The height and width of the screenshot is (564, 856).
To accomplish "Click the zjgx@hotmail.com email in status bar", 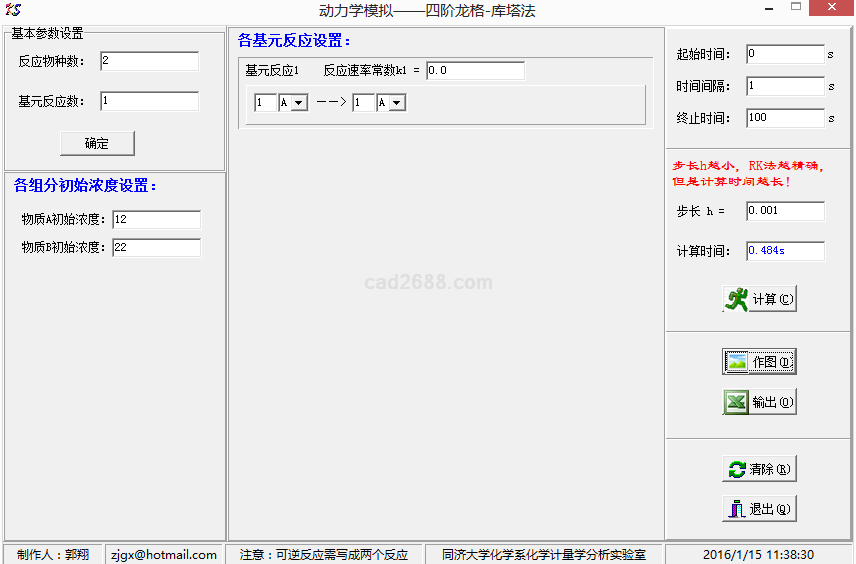I will click(164, 554).
